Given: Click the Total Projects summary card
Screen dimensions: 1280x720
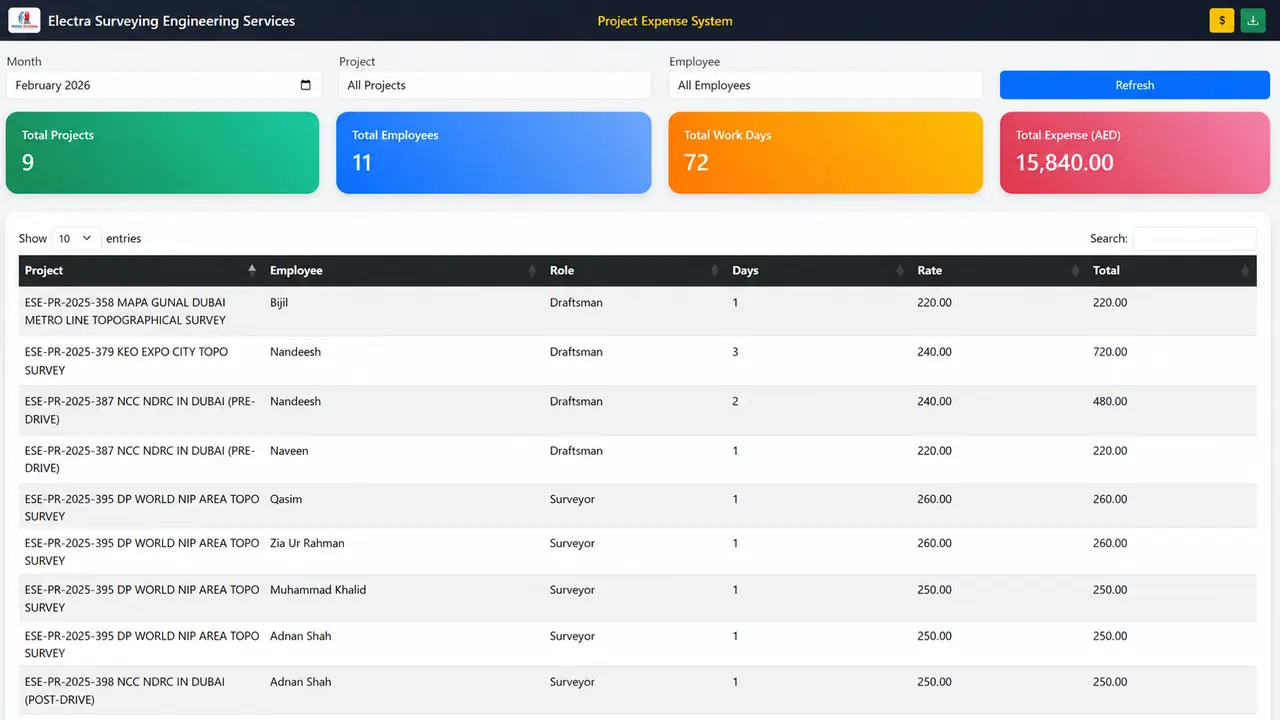Looking at the screenshot, I should click(x=163, y=152).
